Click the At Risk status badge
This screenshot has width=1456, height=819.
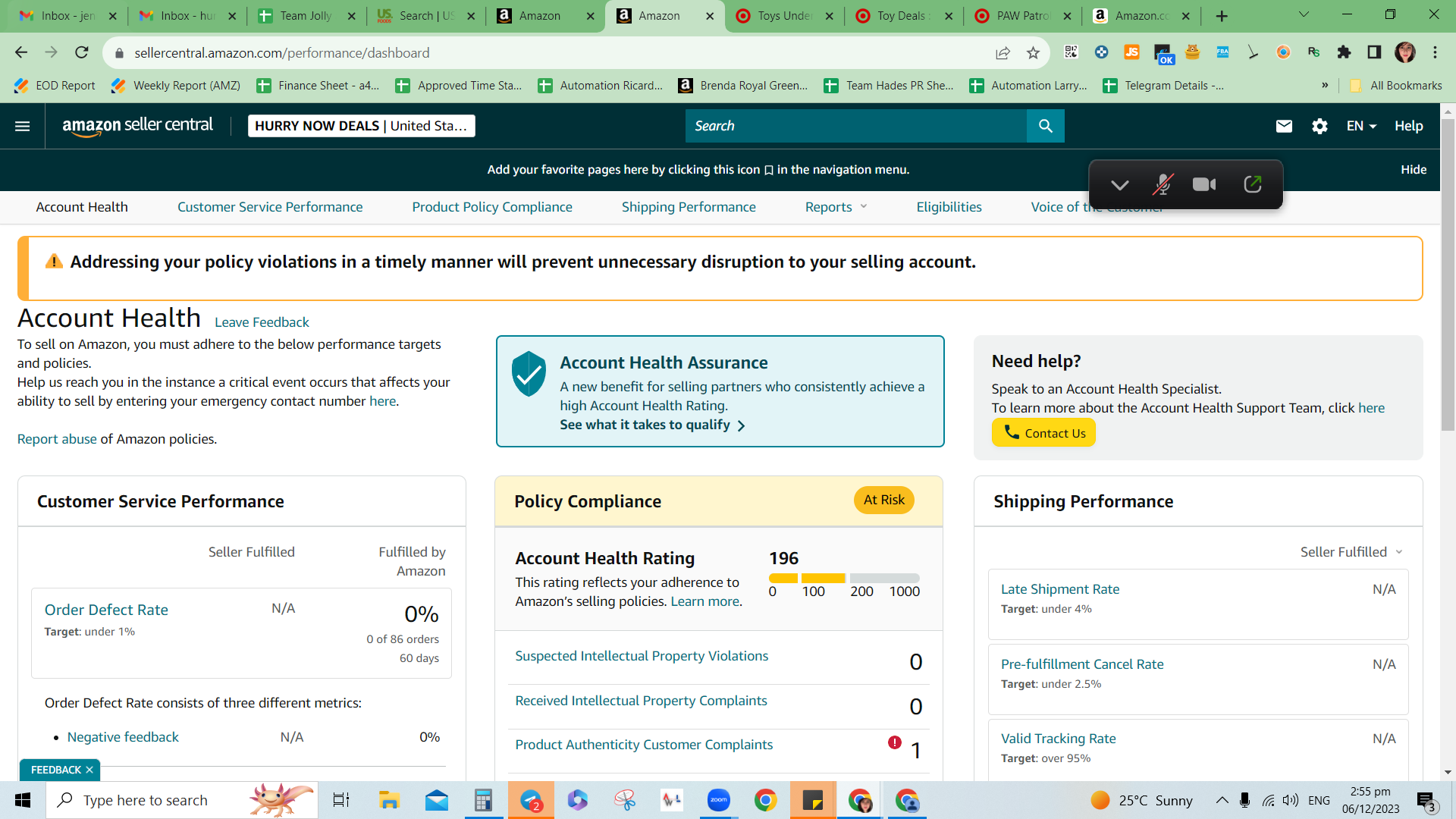[x=884, y=500]
